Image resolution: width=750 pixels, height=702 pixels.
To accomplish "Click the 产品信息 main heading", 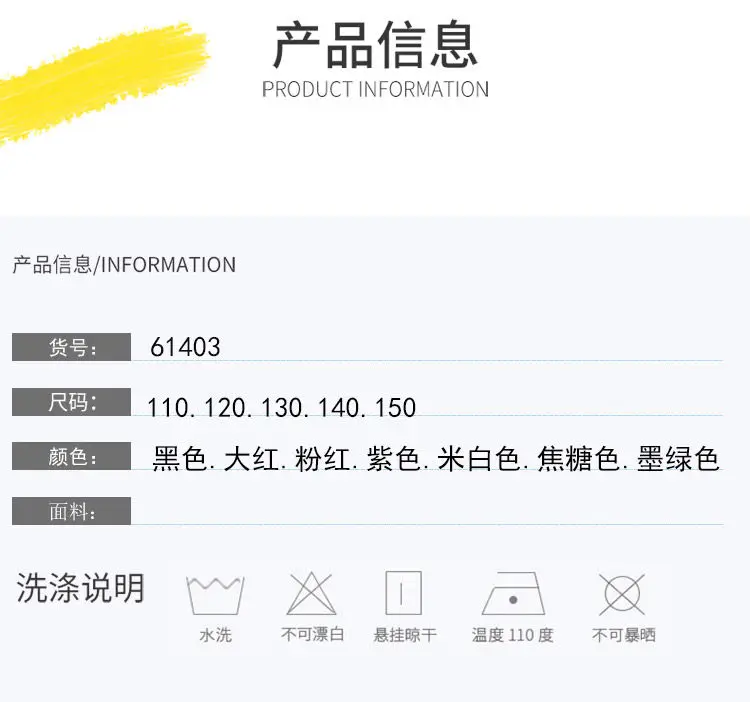I will click(x=375, y=44).
